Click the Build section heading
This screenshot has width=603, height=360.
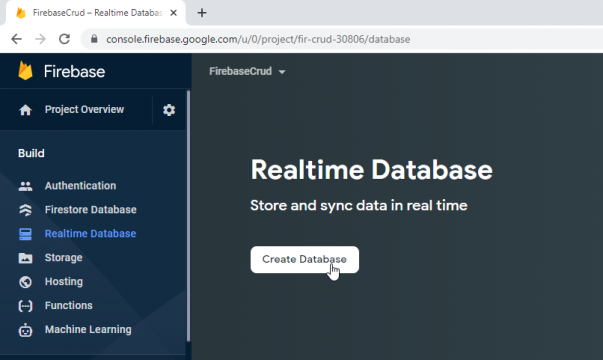tap(31, 153)
